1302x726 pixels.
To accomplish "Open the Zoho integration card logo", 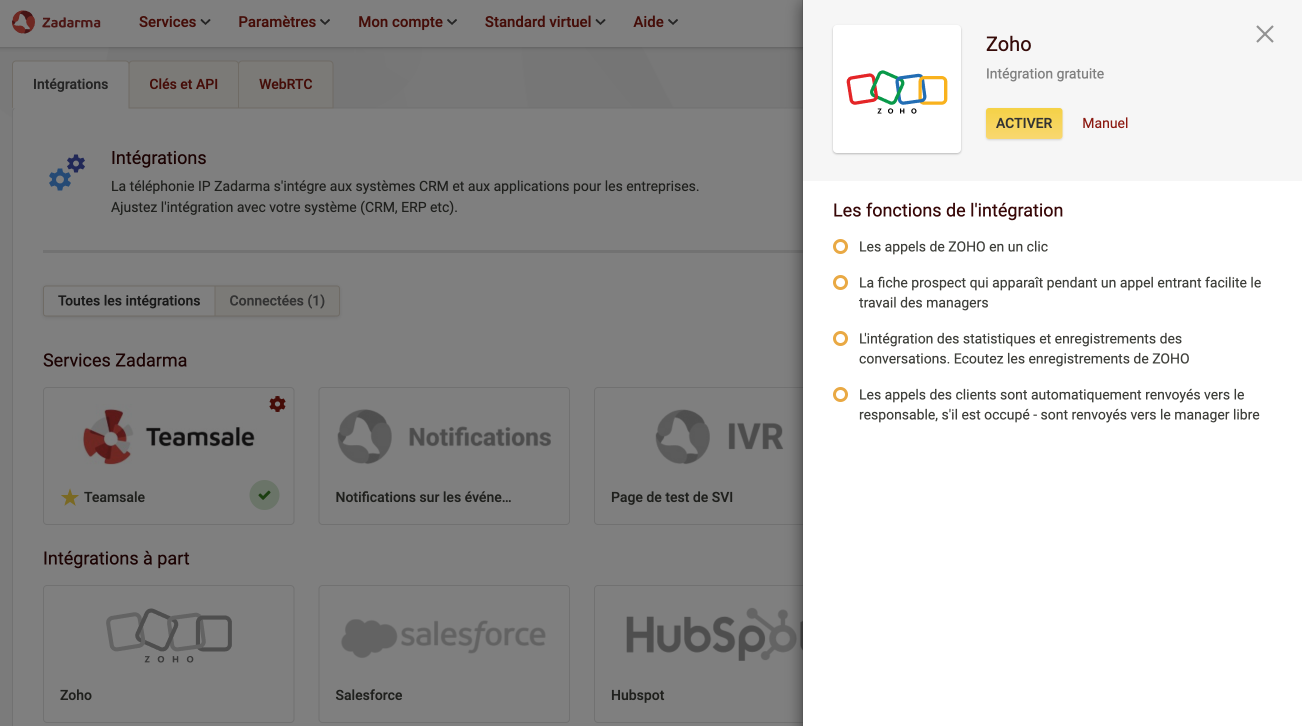I will 169,636.
